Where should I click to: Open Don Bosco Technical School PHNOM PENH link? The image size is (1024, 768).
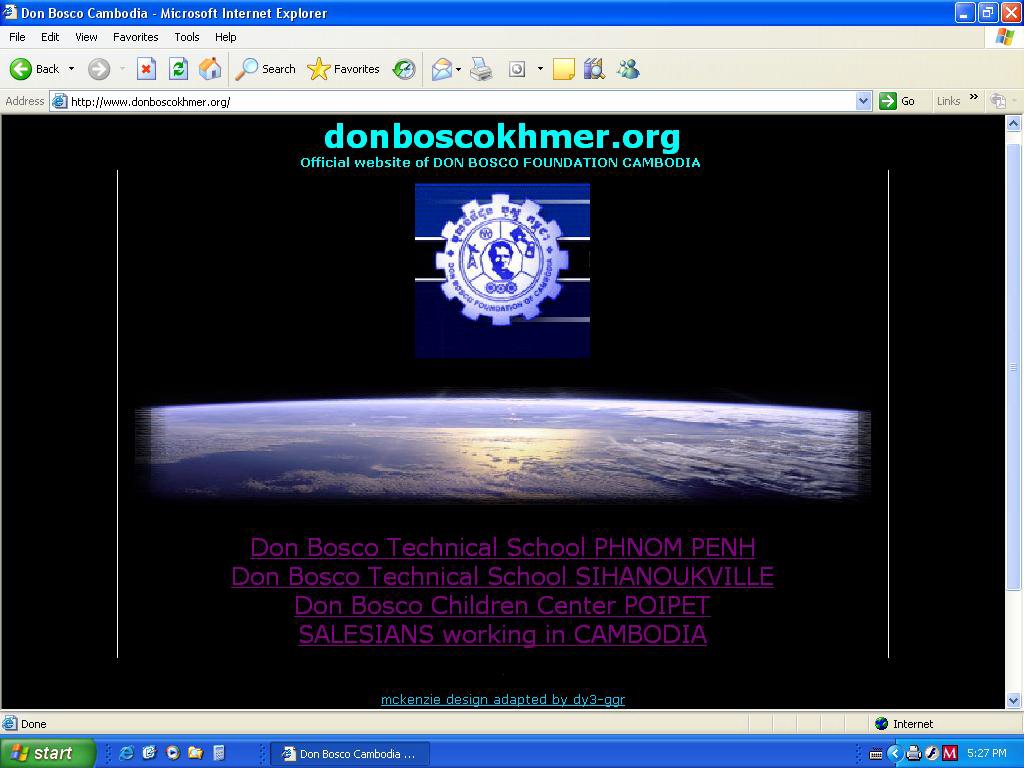coord(502,547)
